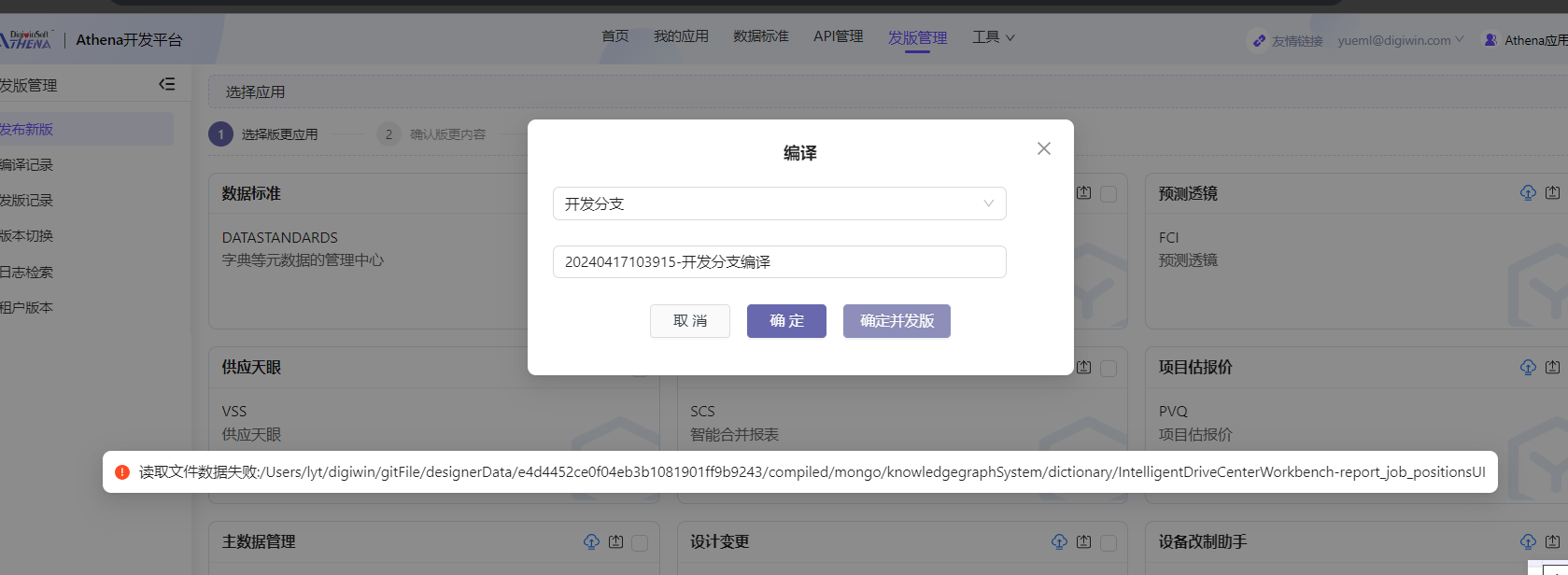Click the DATASTANDARDS code text
Viewport: 1568px width, 575px height.
(x=280, y=238)
